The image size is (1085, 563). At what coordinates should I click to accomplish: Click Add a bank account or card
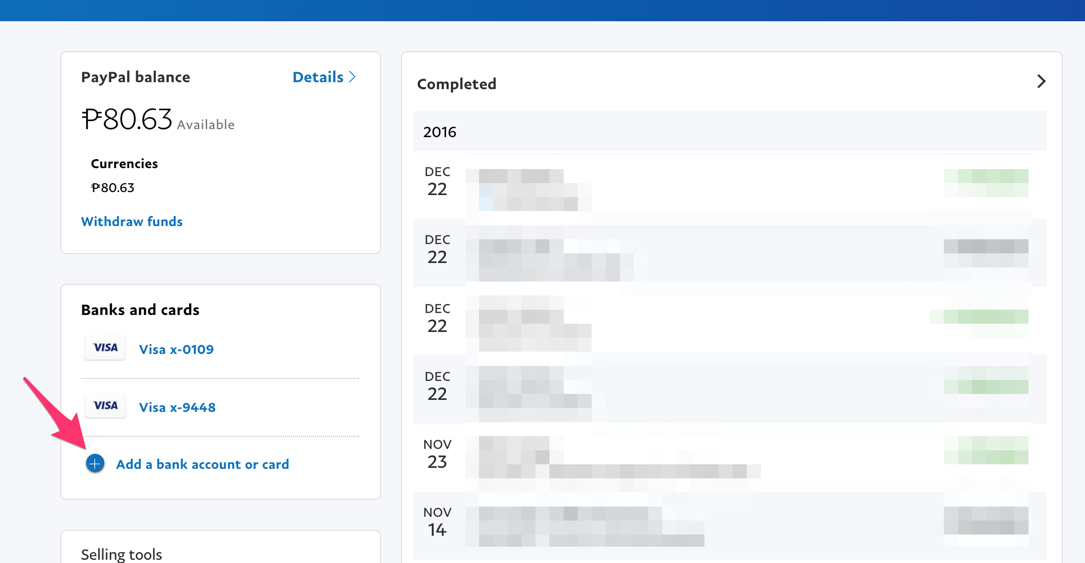tap(202, 464)
